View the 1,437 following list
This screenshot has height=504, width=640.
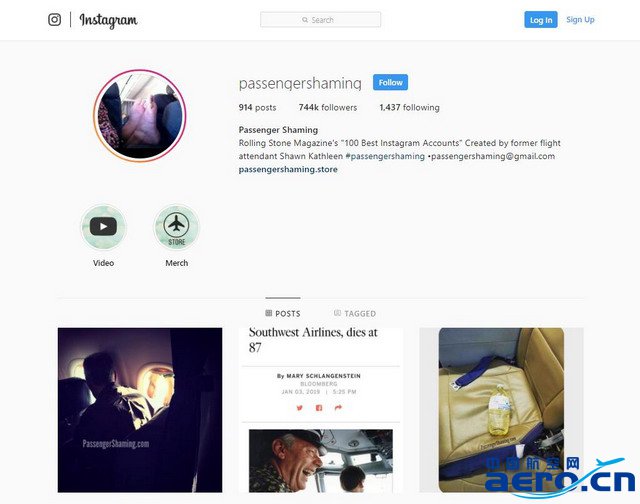(x=409, y=107)
